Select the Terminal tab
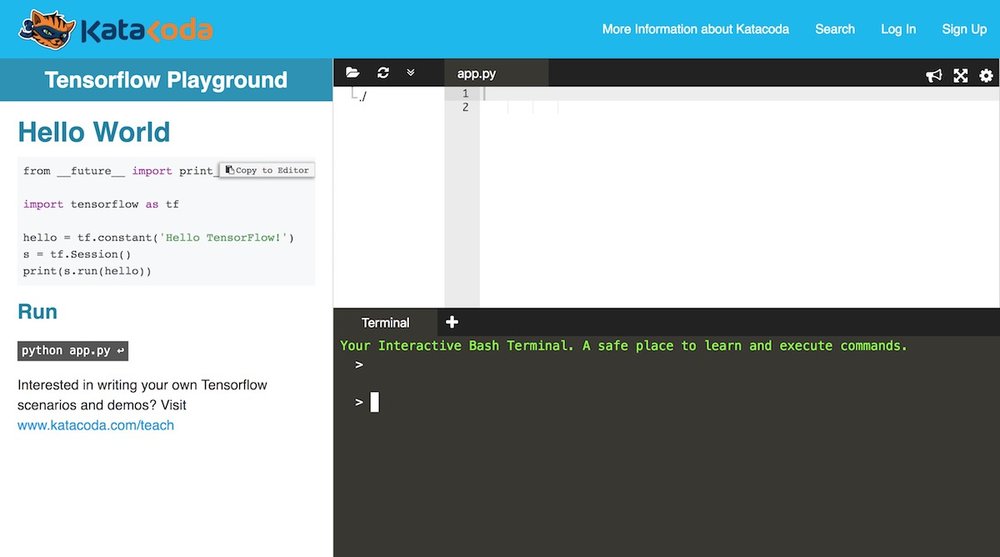The width and height of the screenshot is (1000, 557). 385,323
